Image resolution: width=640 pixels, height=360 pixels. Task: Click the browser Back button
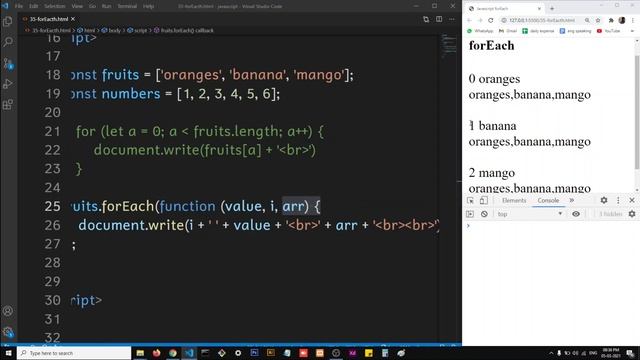[x=469, y=20]
